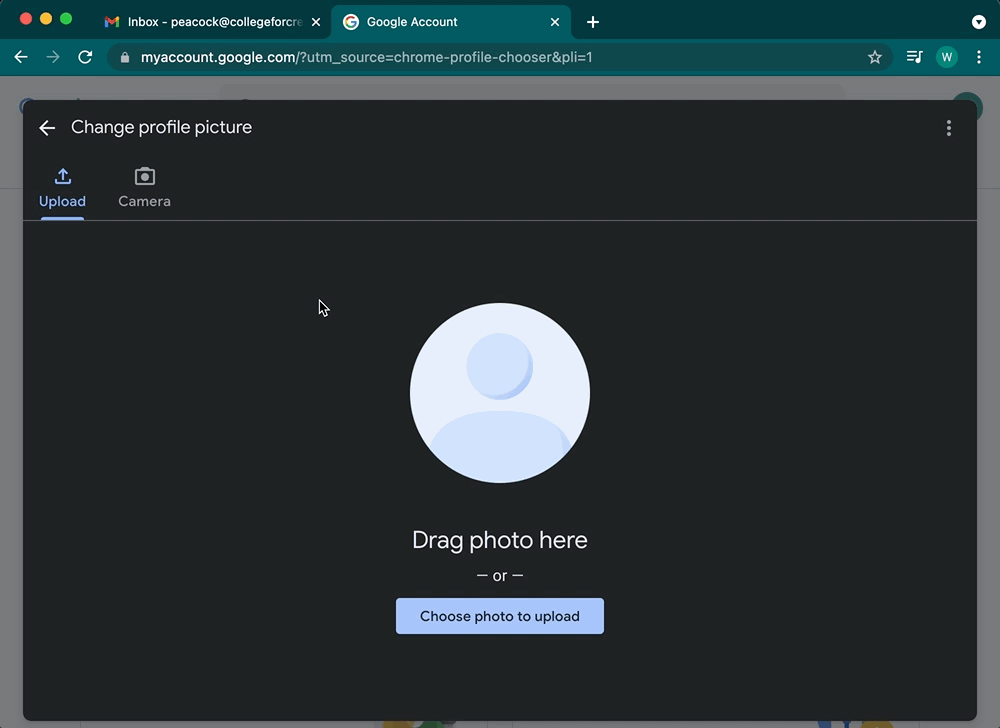This screenshot has height=728, width=1000.
Task: Switch to the Camera tab
Action: 144,188
